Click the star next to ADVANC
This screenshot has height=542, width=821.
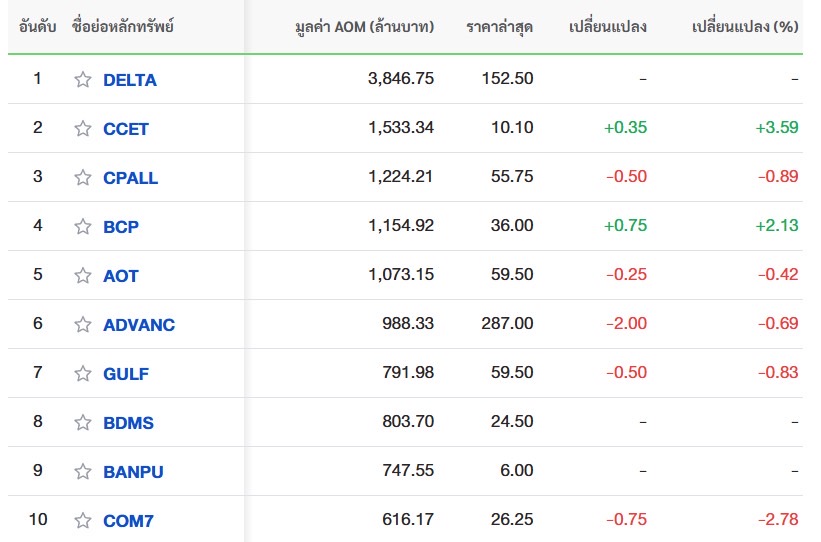[x=83, y=325]
